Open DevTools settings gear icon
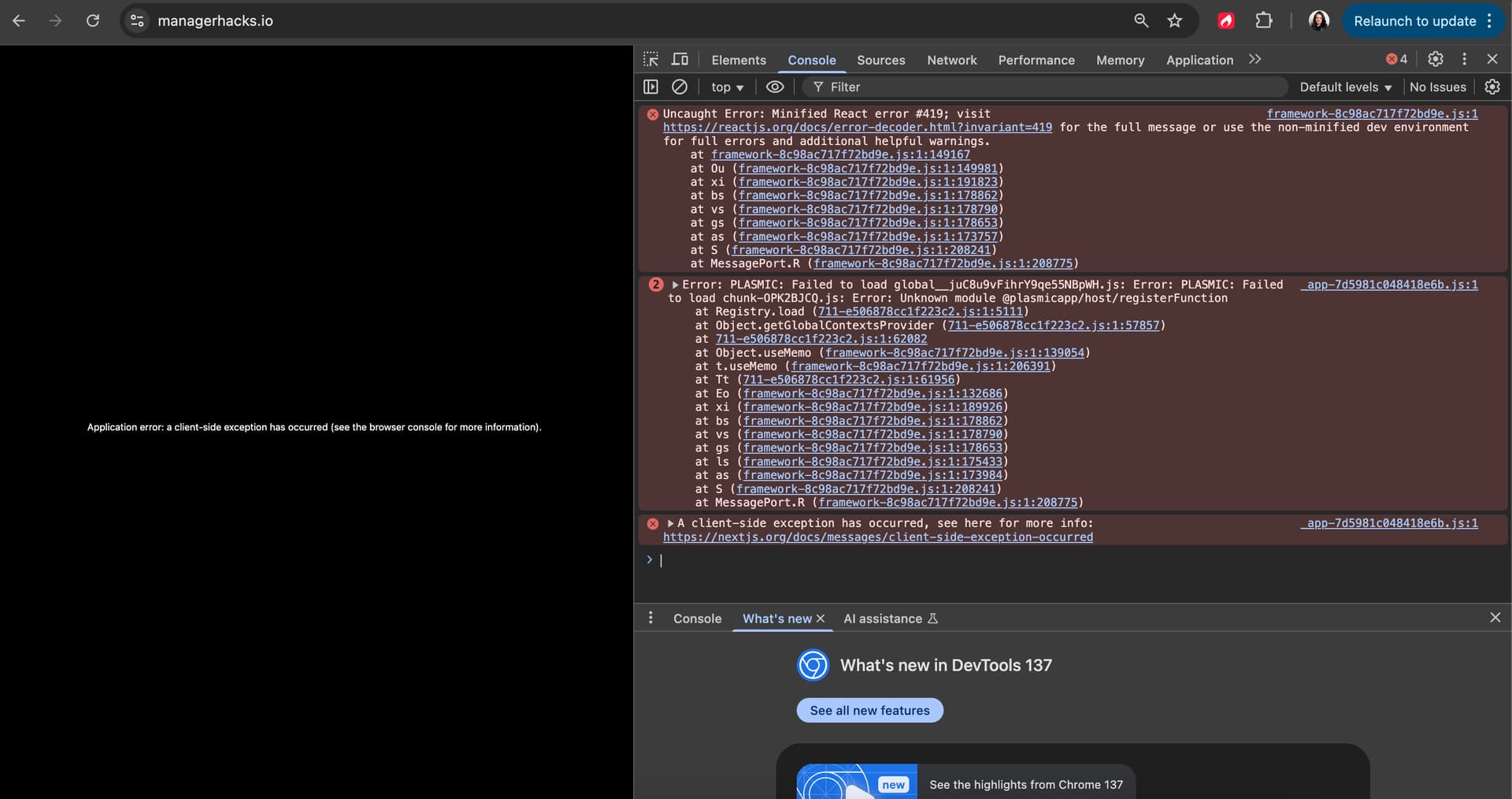This screenshot has width=1512, height=799. pyautogui.click(x=1436, y=59)
